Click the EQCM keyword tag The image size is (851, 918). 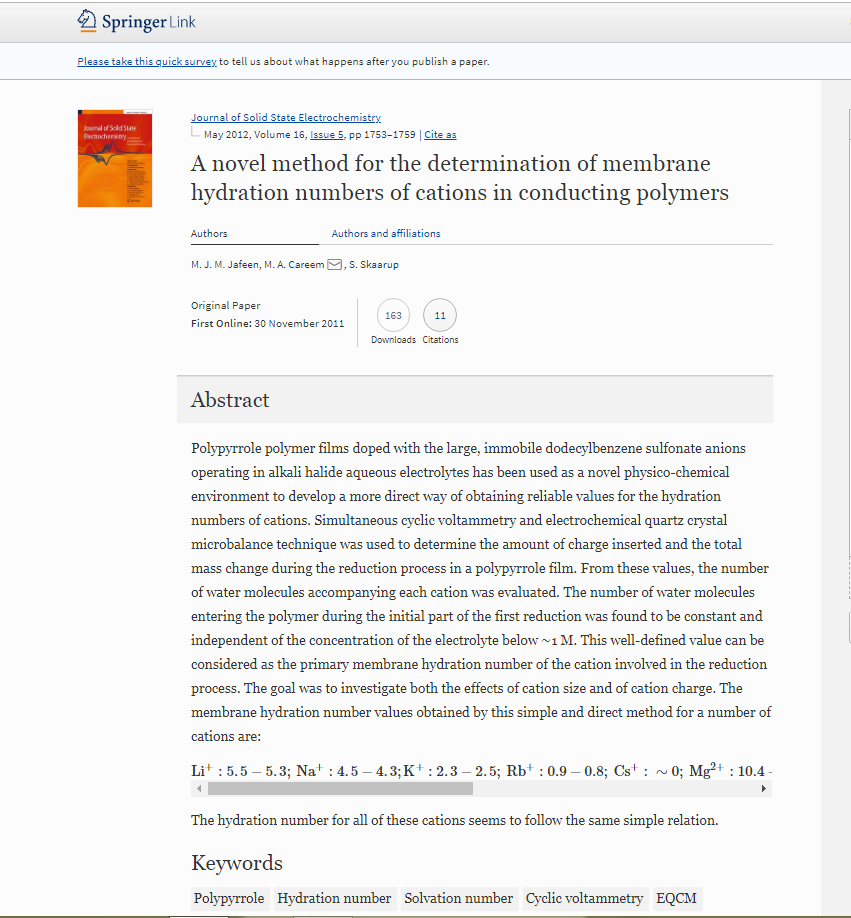point(676,898)
